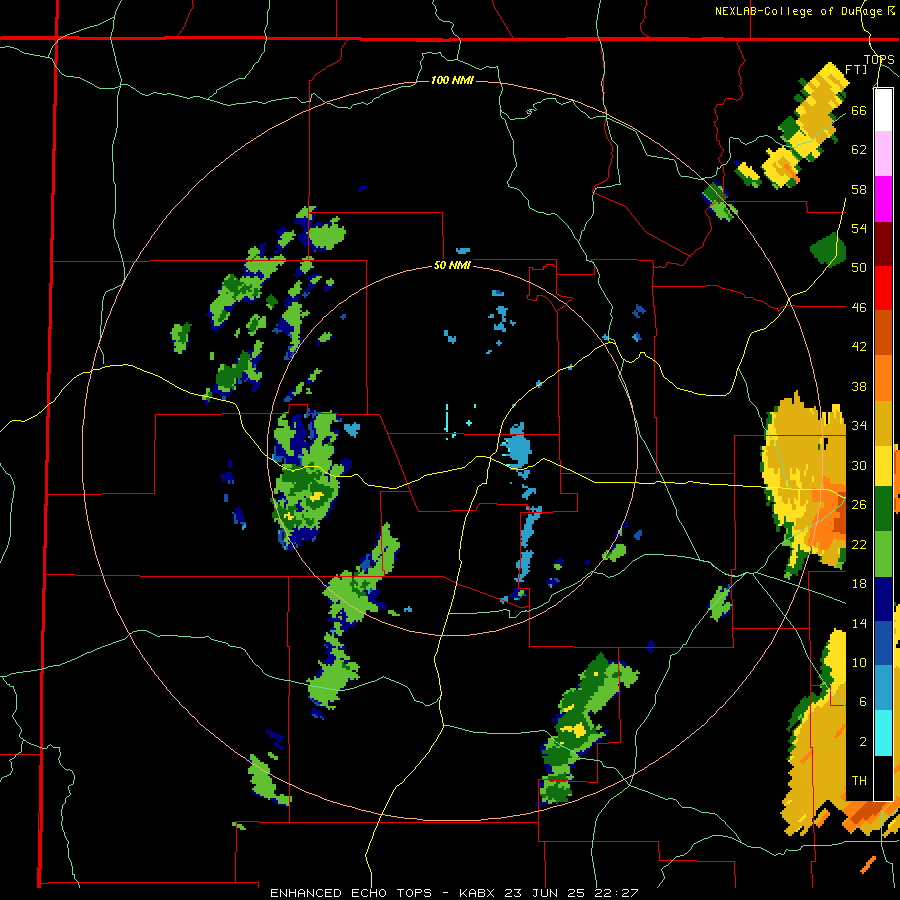Screen dimensions: 900x900
Task: Click the bright orange legend band
Action: coord(883,377)
